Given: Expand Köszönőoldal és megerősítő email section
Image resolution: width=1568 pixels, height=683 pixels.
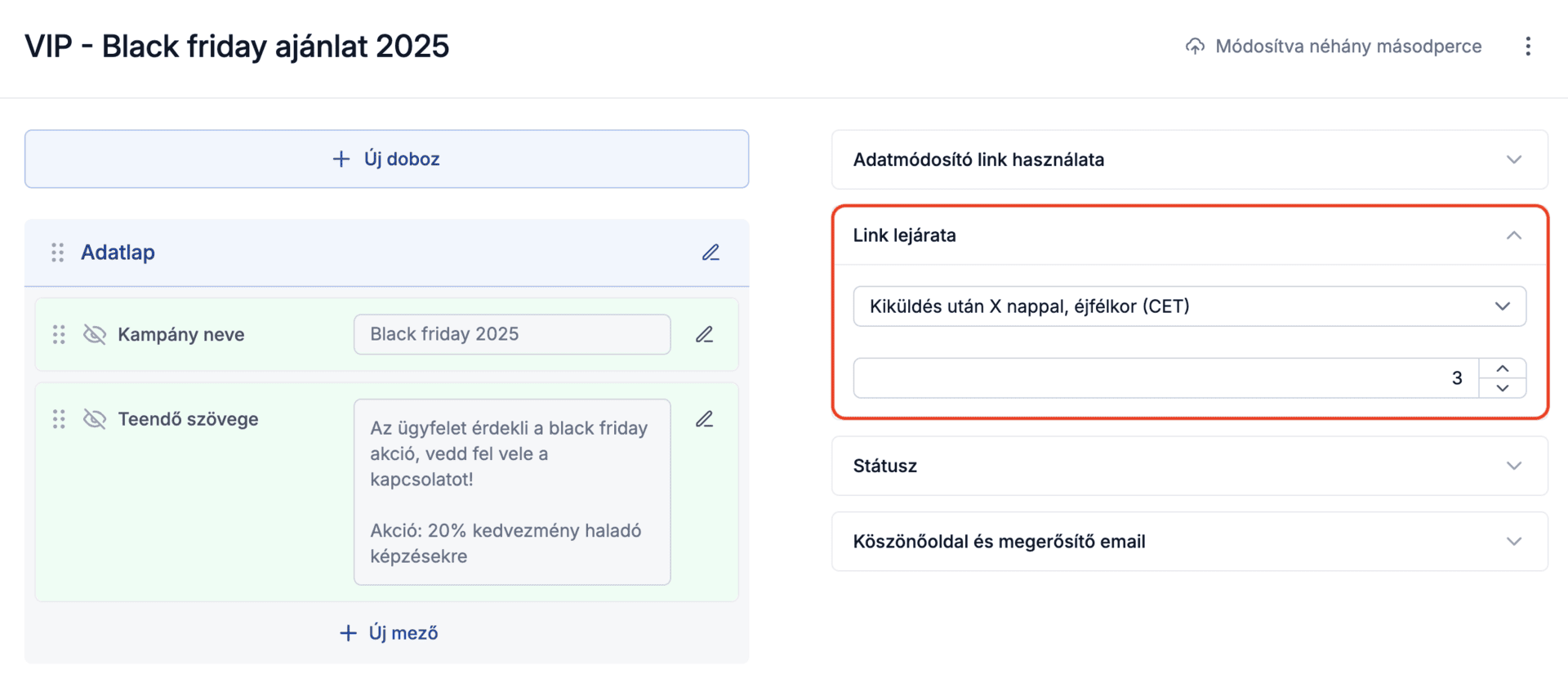Looking at the screenshot, I should [1513, 542].
